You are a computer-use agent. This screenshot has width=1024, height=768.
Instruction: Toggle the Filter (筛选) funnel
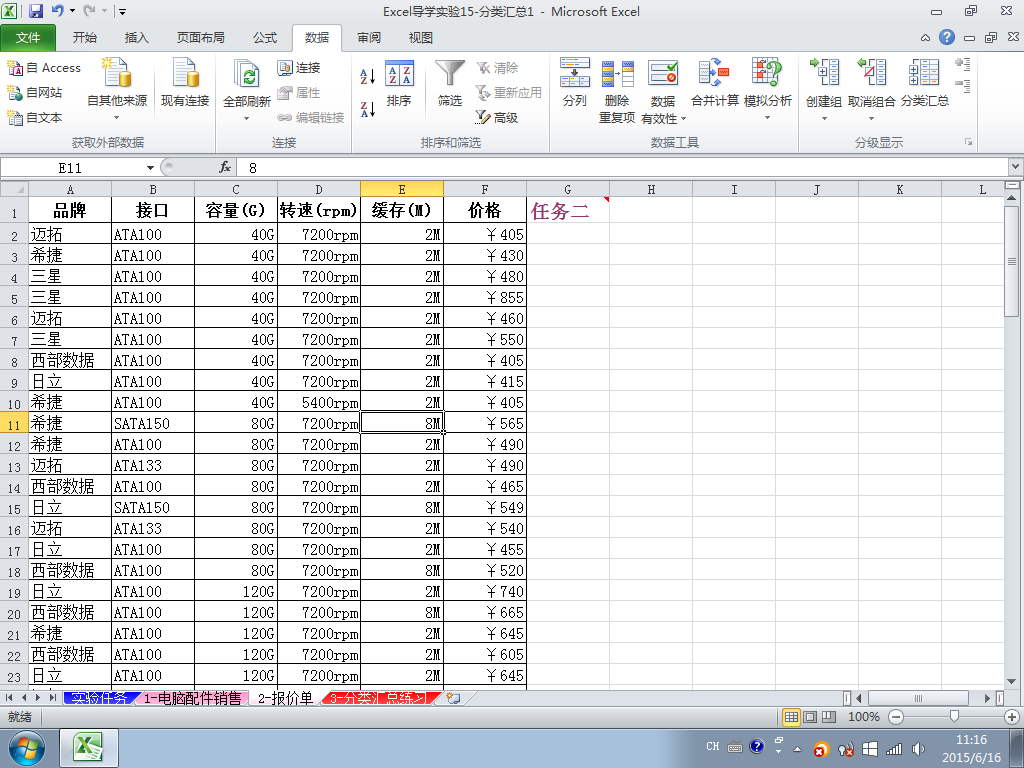(450, 83)
